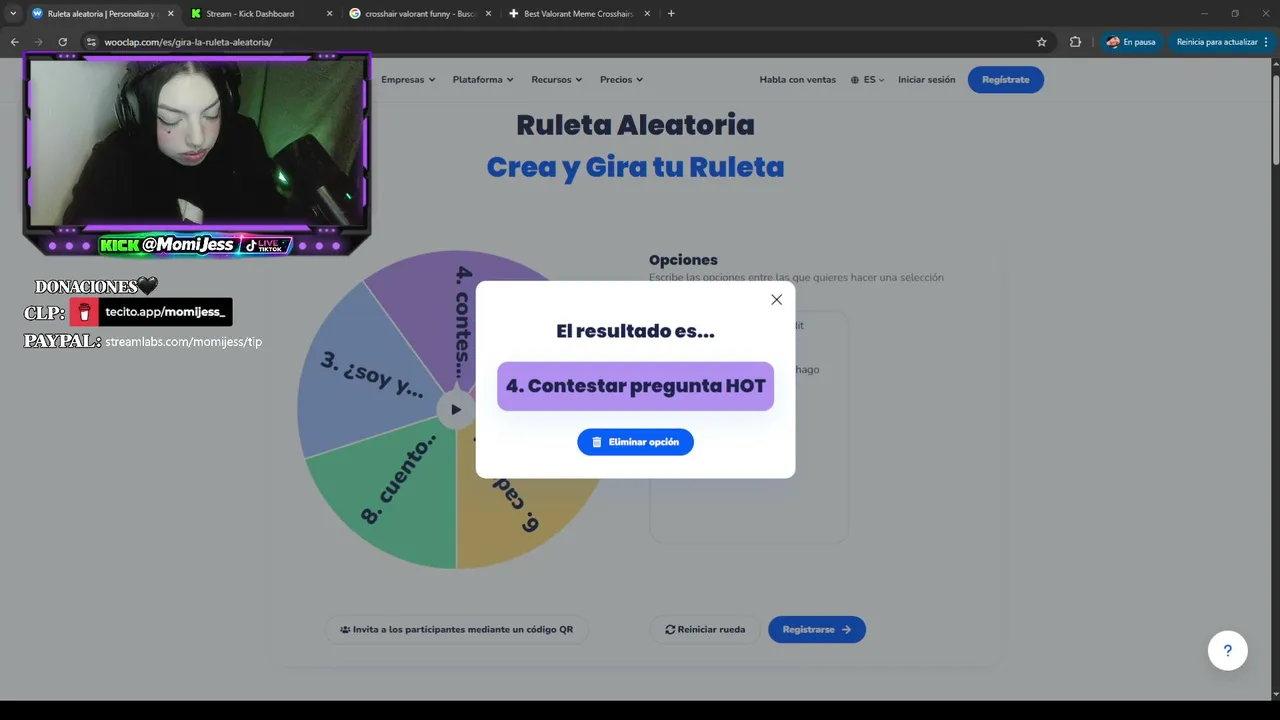The width and height of the screenshot is (1280, 720).
Task: Click the tecito.app/momijess_ label
Action: tap(166, 312)
